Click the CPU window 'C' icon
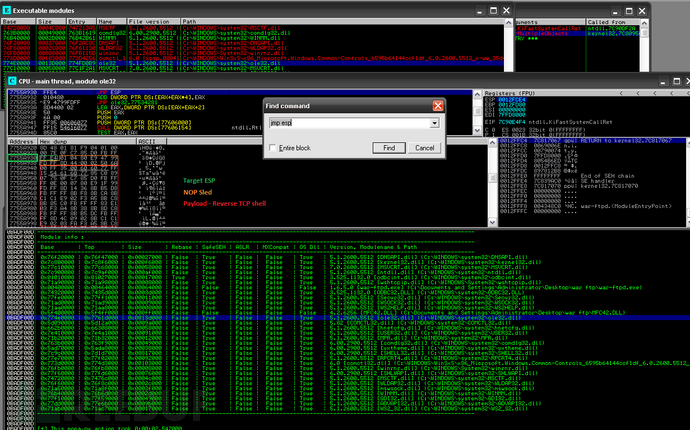Image resolution: width=690 pixels, height=430 pixels. click(x=10, y=78)
